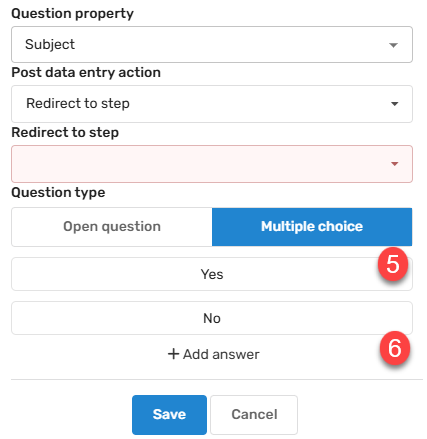Screen dimensions: 427x439
Task: Click the Yes answer field
Action: click(212, 274)
